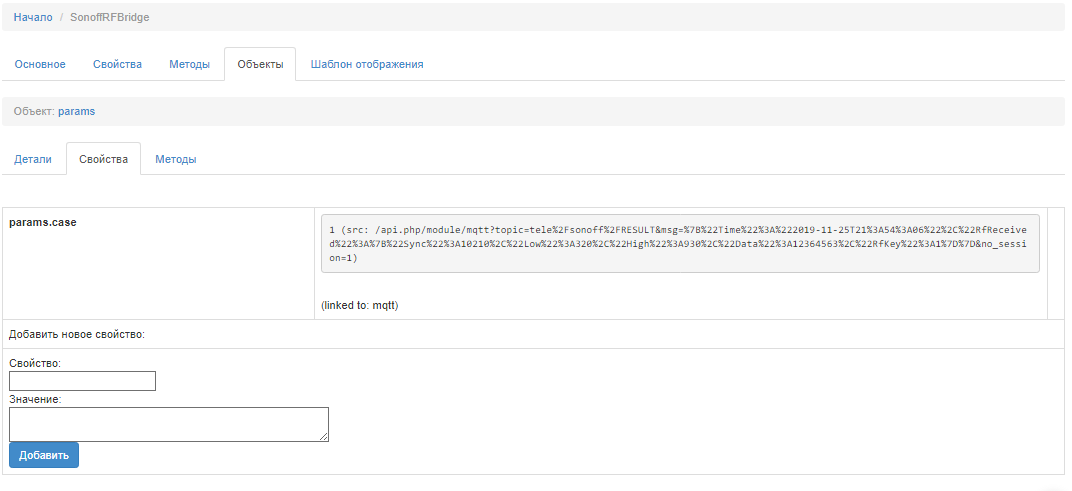Select the Объекты tab
Screen dimensions: 1072x491
[x=260, y=64]
